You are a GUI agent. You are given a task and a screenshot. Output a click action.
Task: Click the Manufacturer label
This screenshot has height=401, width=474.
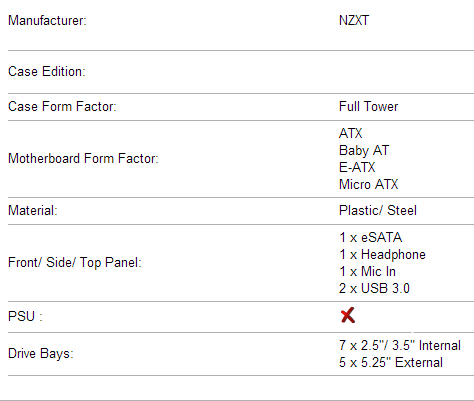47,21
